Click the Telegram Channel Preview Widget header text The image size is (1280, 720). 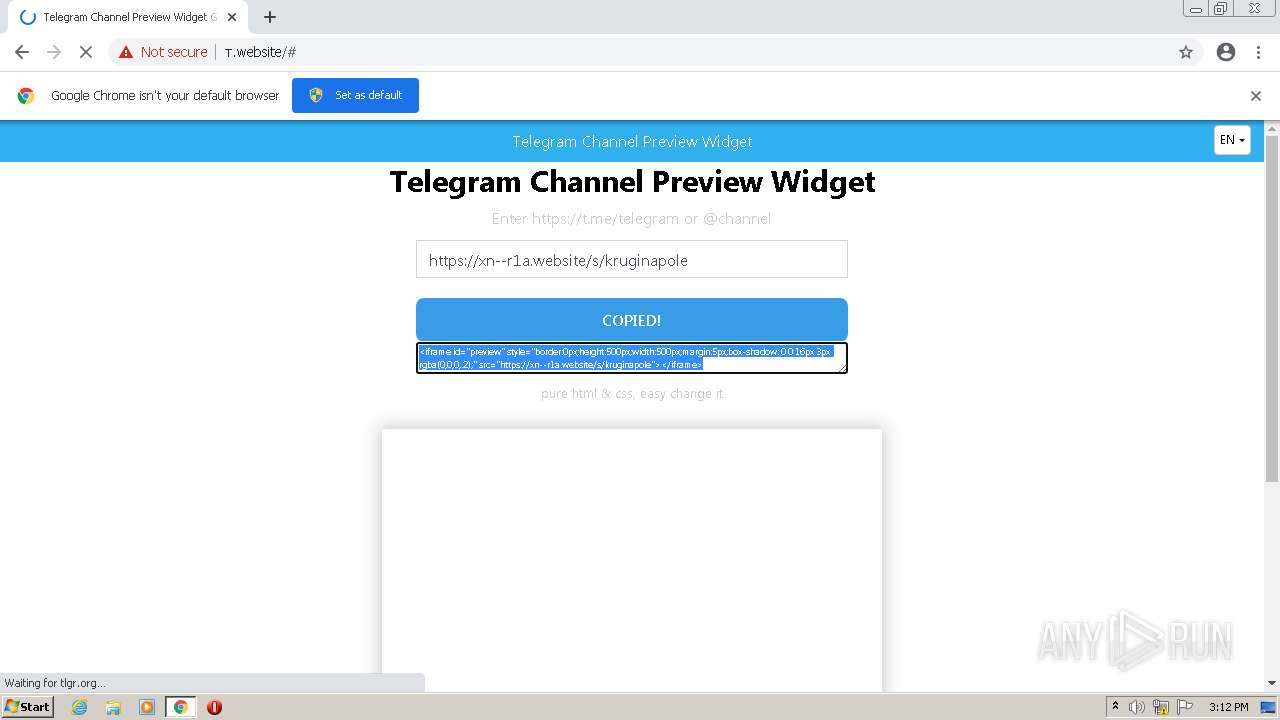click(x=632, y=142)
